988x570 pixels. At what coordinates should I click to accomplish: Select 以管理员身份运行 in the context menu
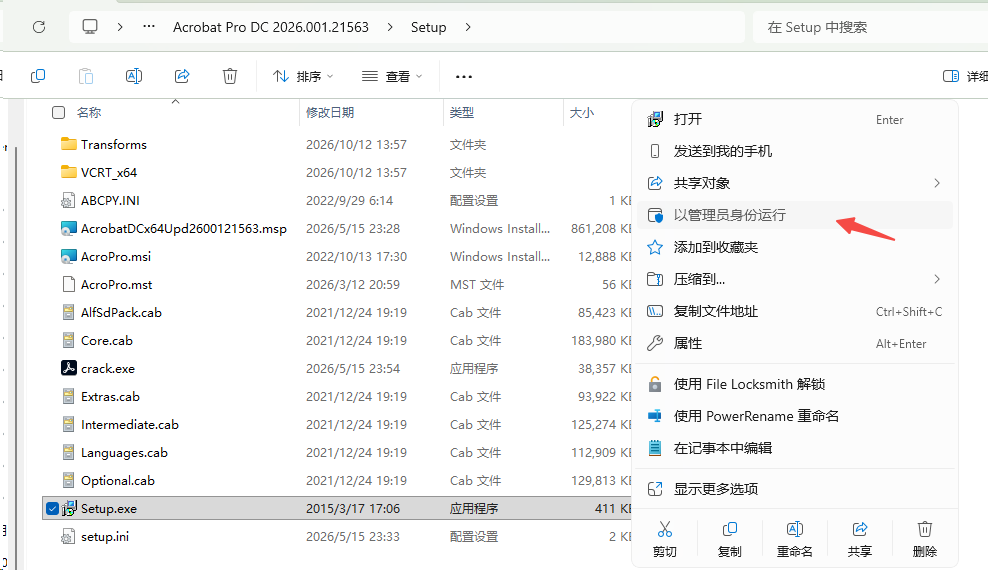(795, 215)
